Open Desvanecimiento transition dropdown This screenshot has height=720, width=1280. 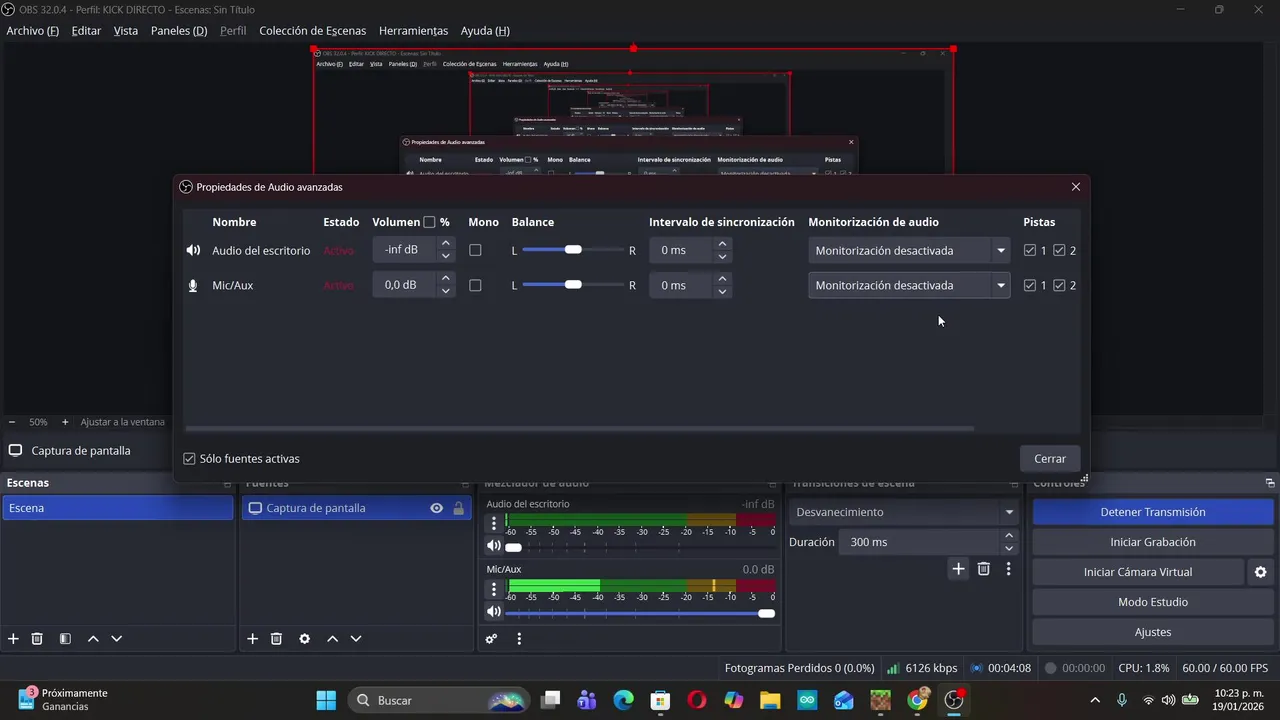click(904, 512)
